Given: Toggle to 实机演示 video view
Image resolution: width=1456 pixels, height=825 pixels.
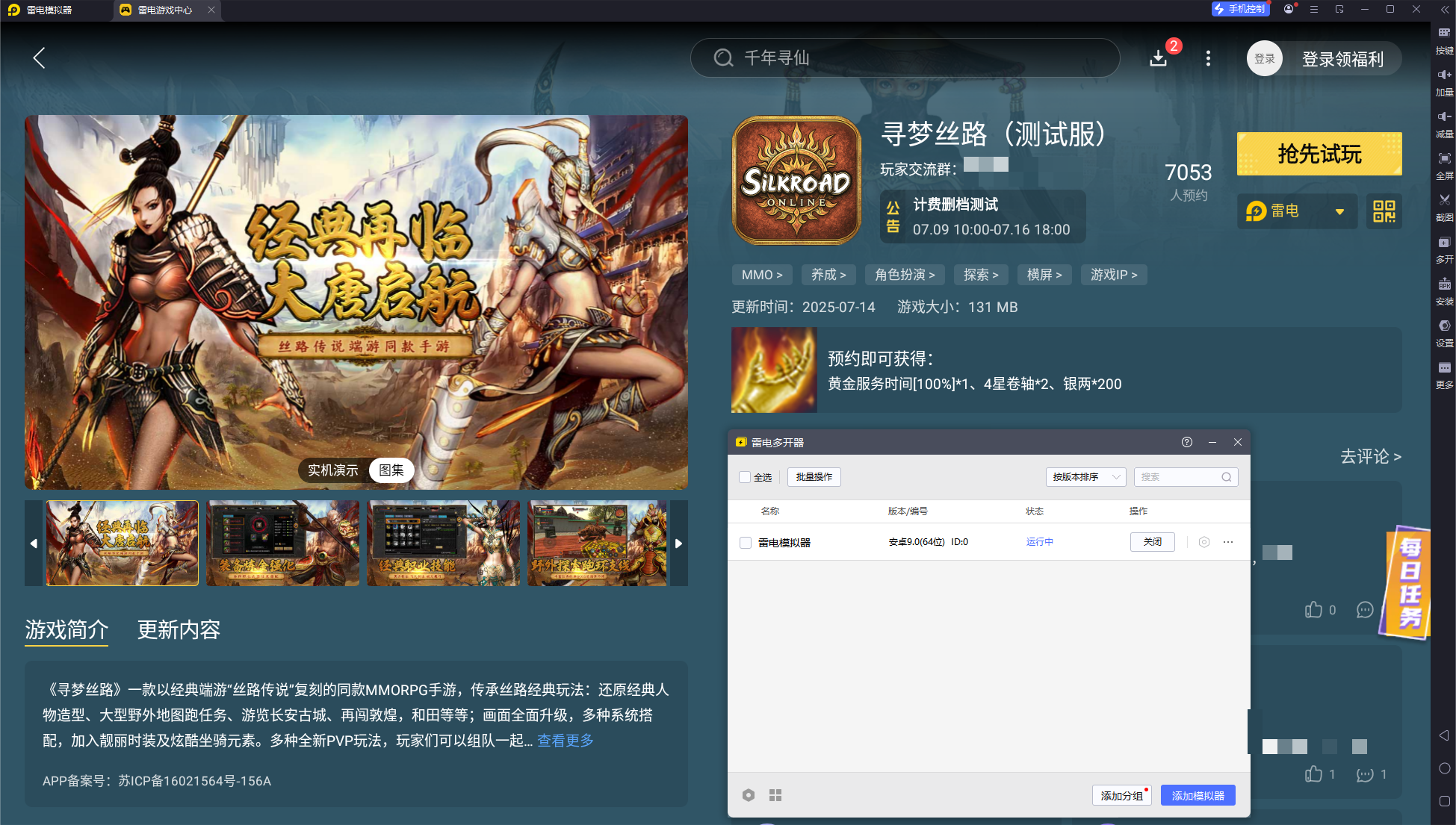Looking at the screenshot, I should pyautogui.click(x=333, y=470).
